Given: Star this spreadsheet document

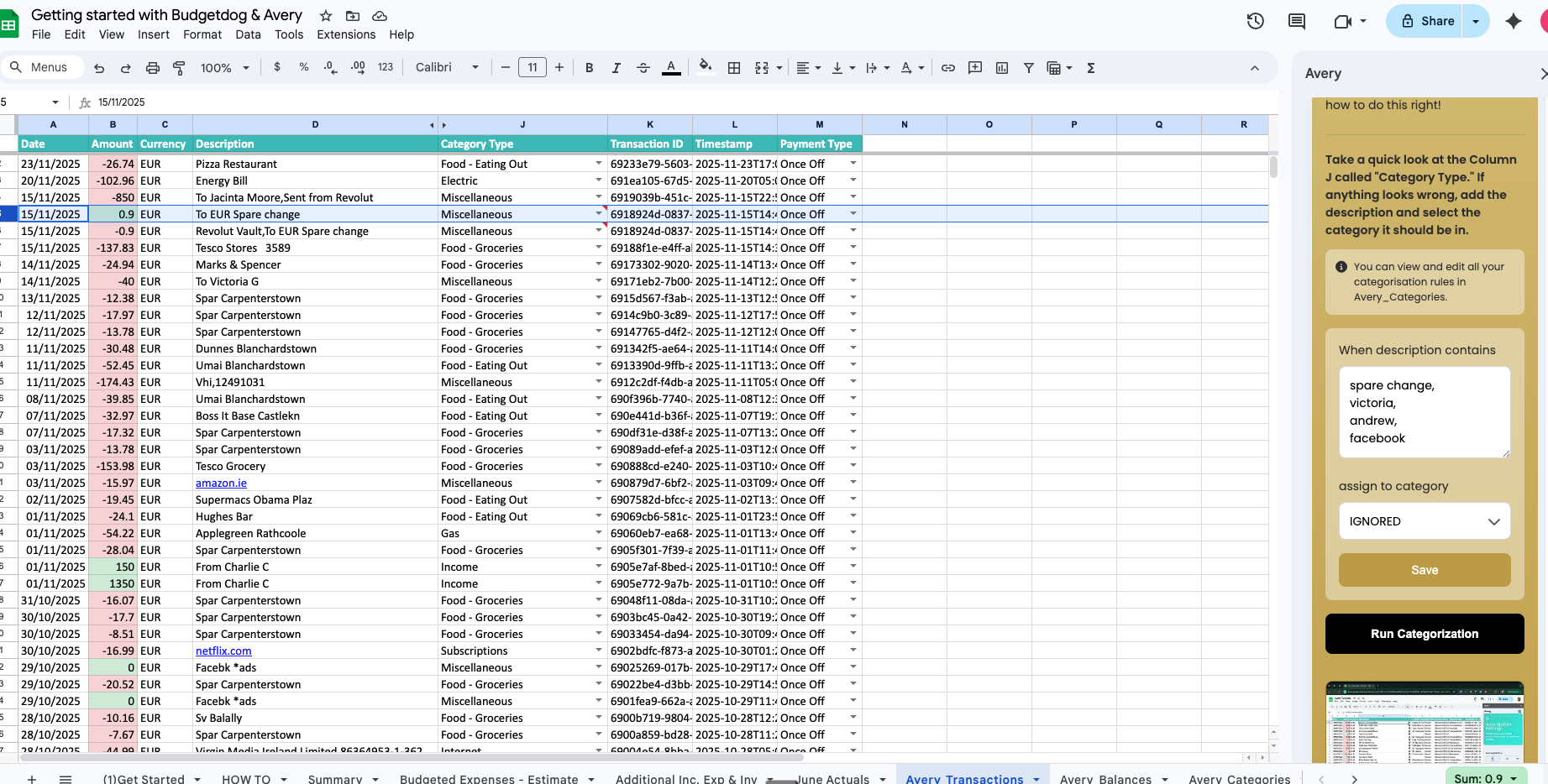Looking at the screenshot, I should (326, 16).
